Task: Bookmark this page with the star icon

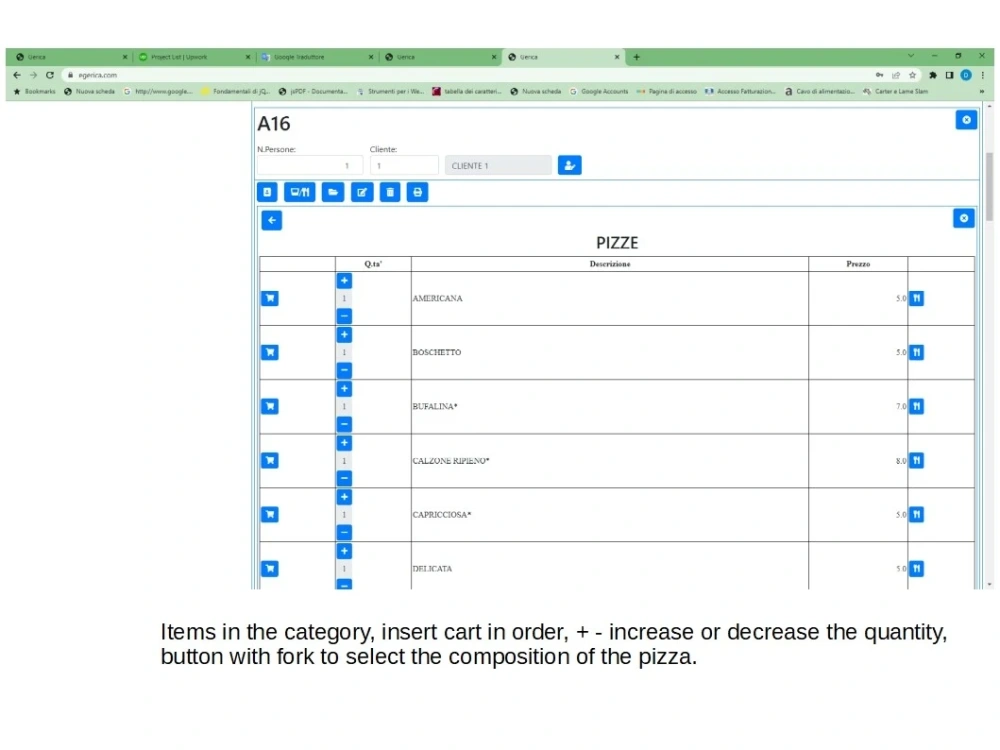Action: coord(912,75)
